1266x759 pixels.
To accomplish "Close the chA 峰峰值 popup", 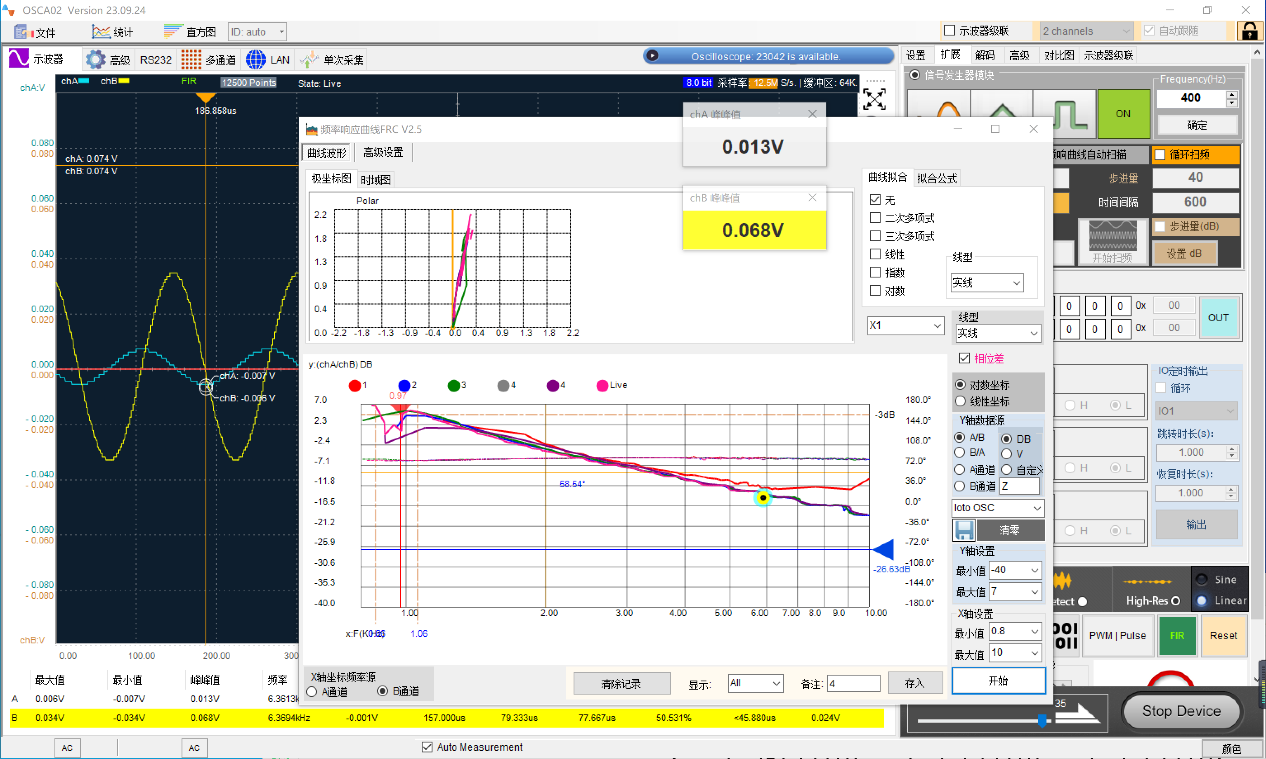I will [x=812, y=114].
